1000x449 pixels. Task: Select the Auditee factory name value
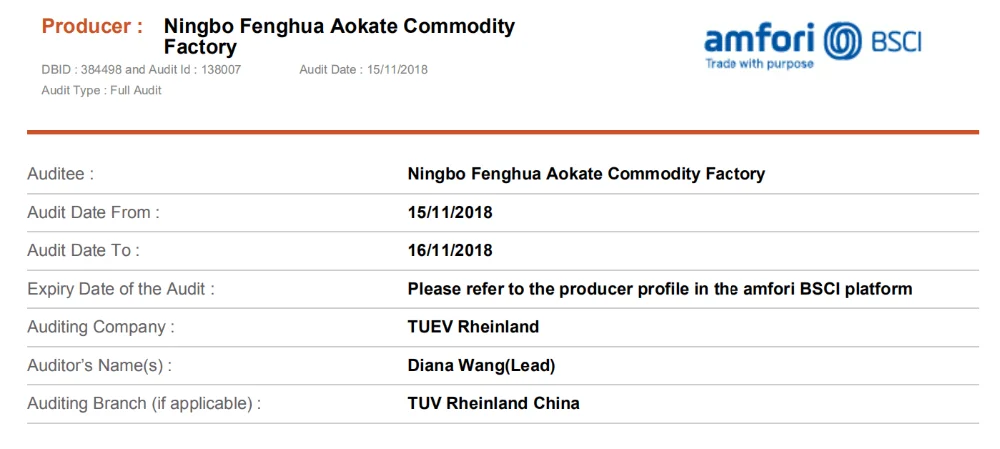pos(586,174)
